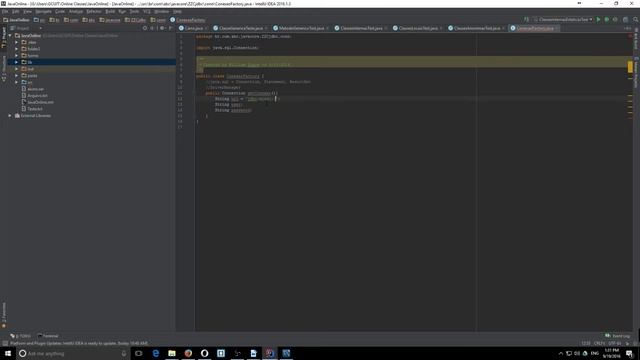Screen dimensions: 640x360
Task: Open the Task View taskbar icon
Action: pos(139,353)
